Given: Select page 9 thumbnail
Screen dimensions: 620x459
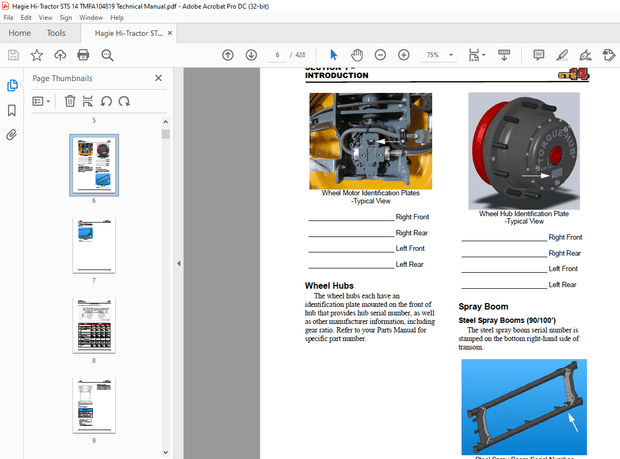Looking at the screenshot, I should (94, 406).
